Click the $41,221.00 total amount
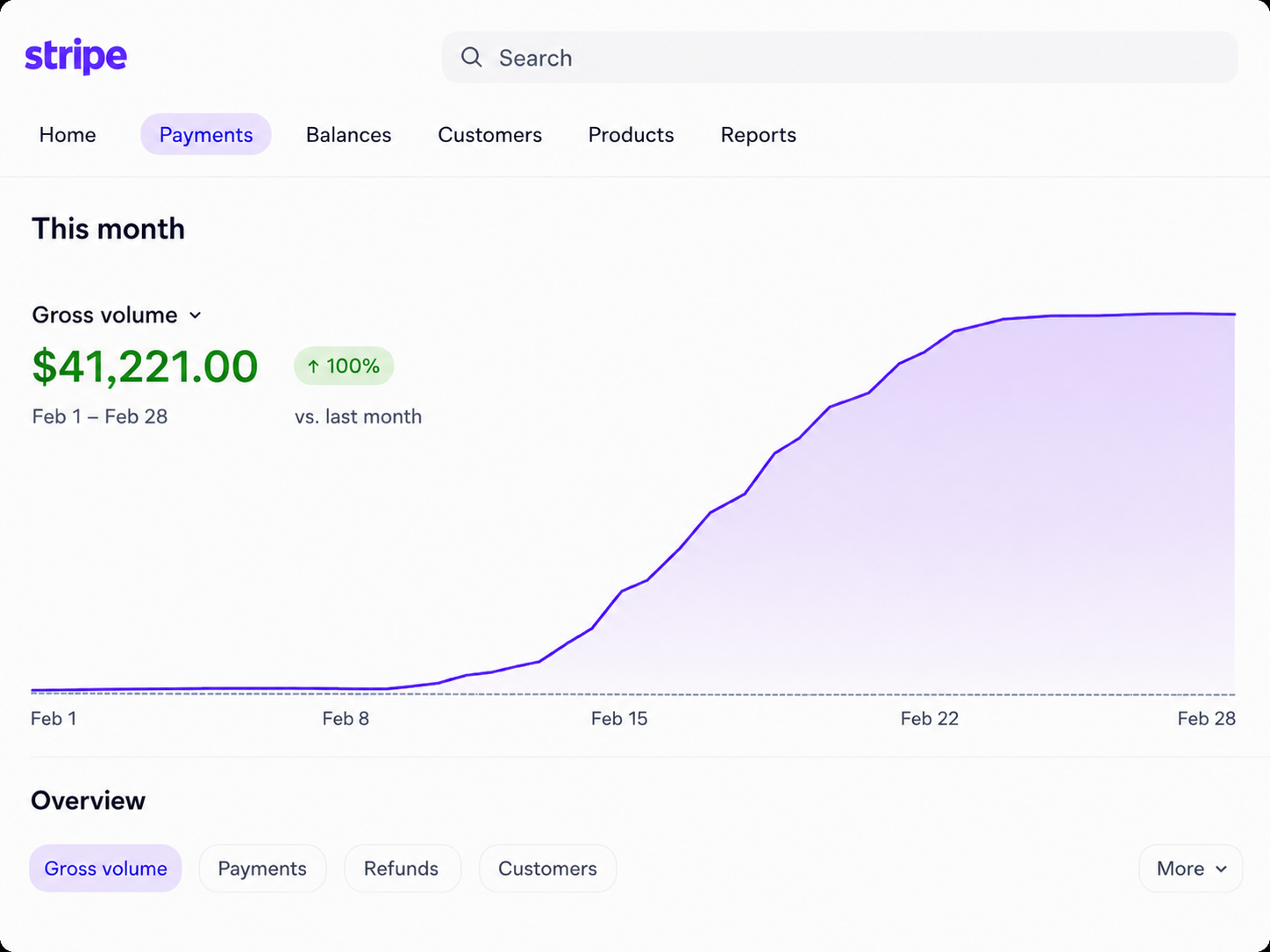Screen dimensions: 1270x952 145,366
